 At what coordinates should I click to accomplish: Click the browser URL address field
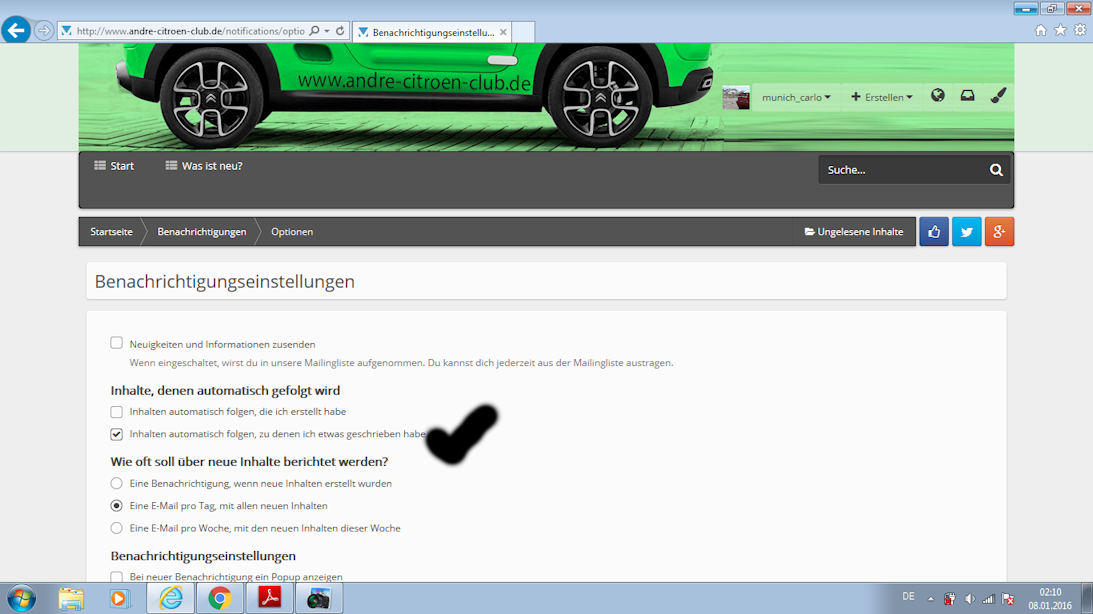coord(190,31)
